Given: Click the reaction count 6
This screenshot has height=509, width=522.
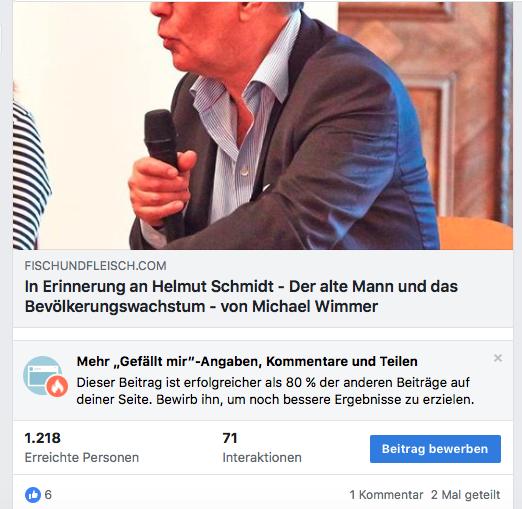Looking at the screenshot, I should (48, 495).
